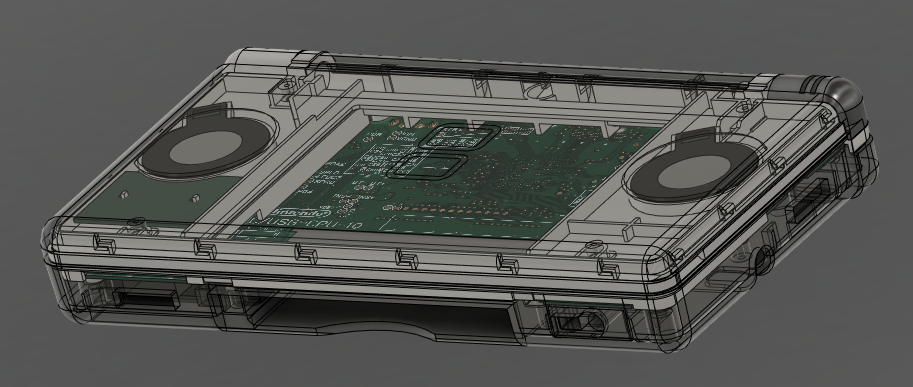
Task: Select the rectangular connector on right side
Action: [x=807, y=201]
